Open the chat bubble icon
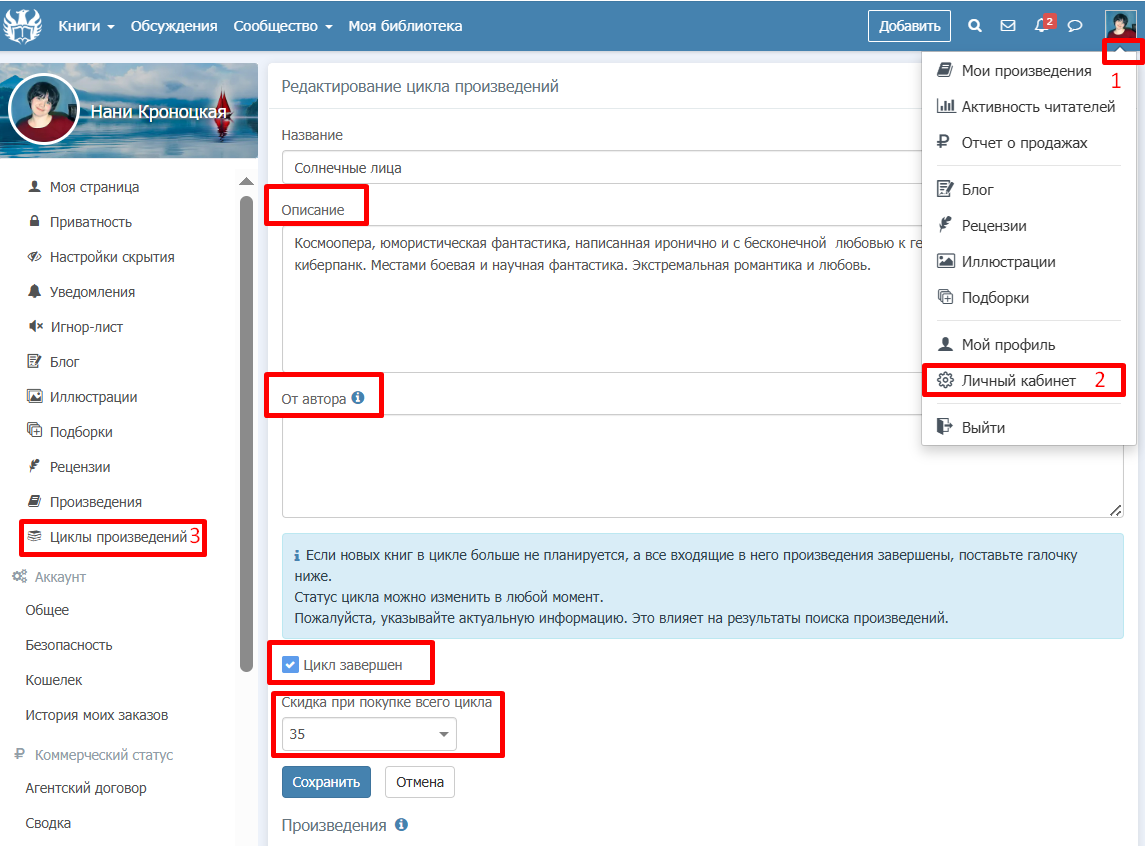Viewport: 1145px width, 846px height. click(x=1074, y=26)
